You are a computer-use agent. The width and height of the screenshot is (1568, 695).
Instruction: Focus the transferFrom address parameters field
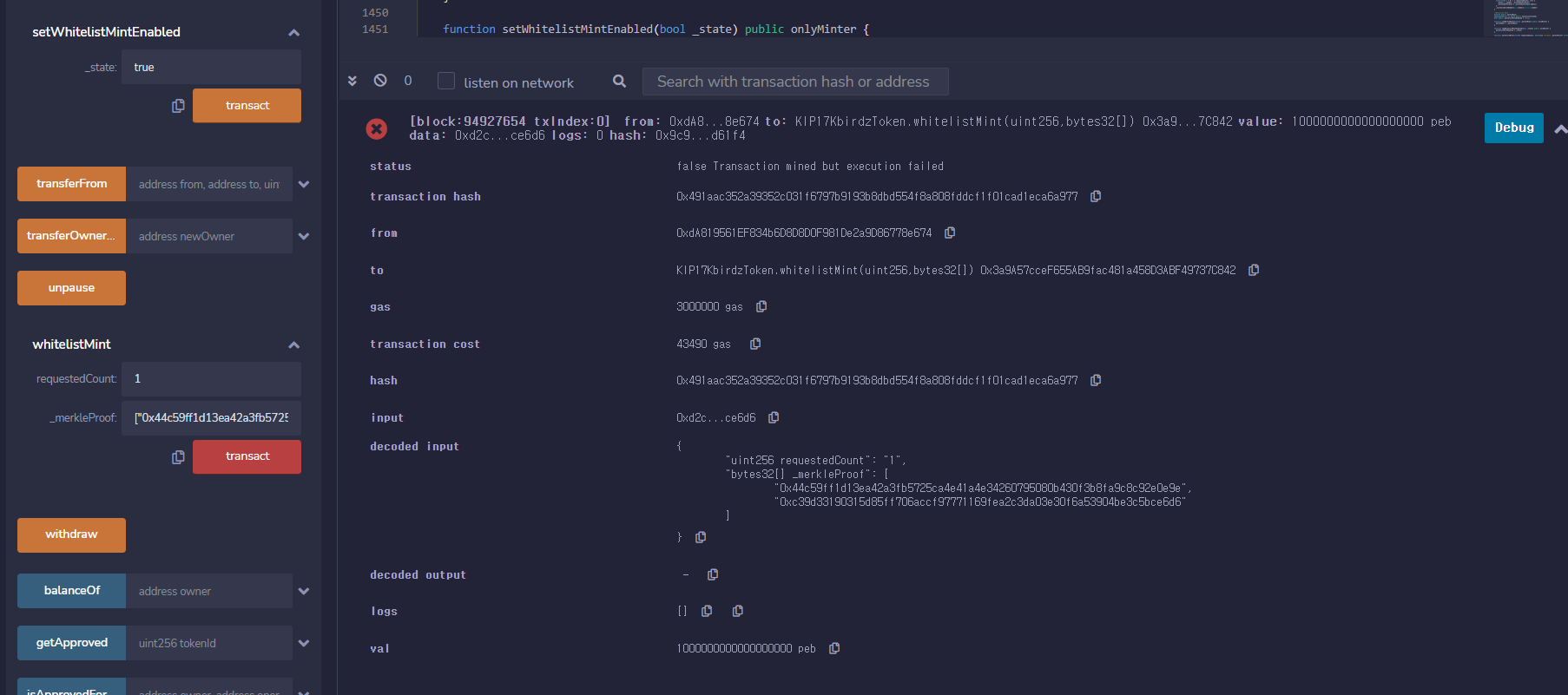click(209, 184)
